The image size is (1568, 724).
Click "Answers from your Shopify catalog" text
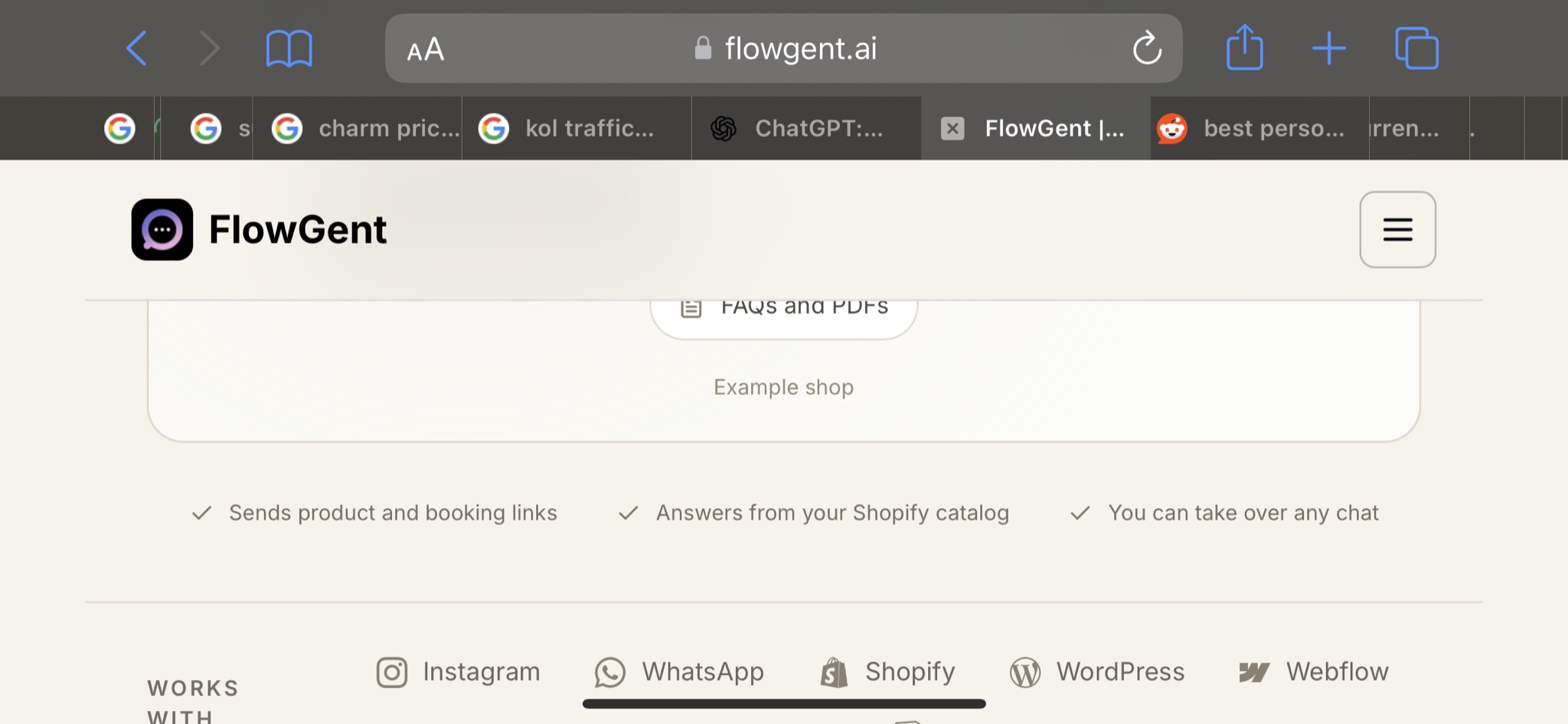click(x=832, y=513)
